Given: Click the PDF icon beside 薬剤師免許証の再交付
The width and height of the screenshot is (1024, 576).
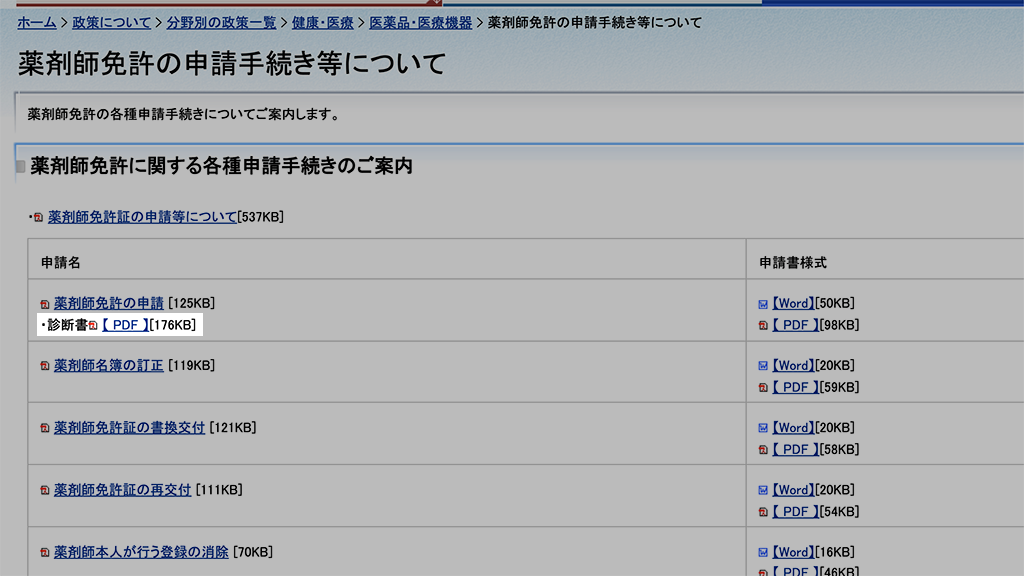Looking at the screenshot, I should pyautogui.click(x=45, y=490).
